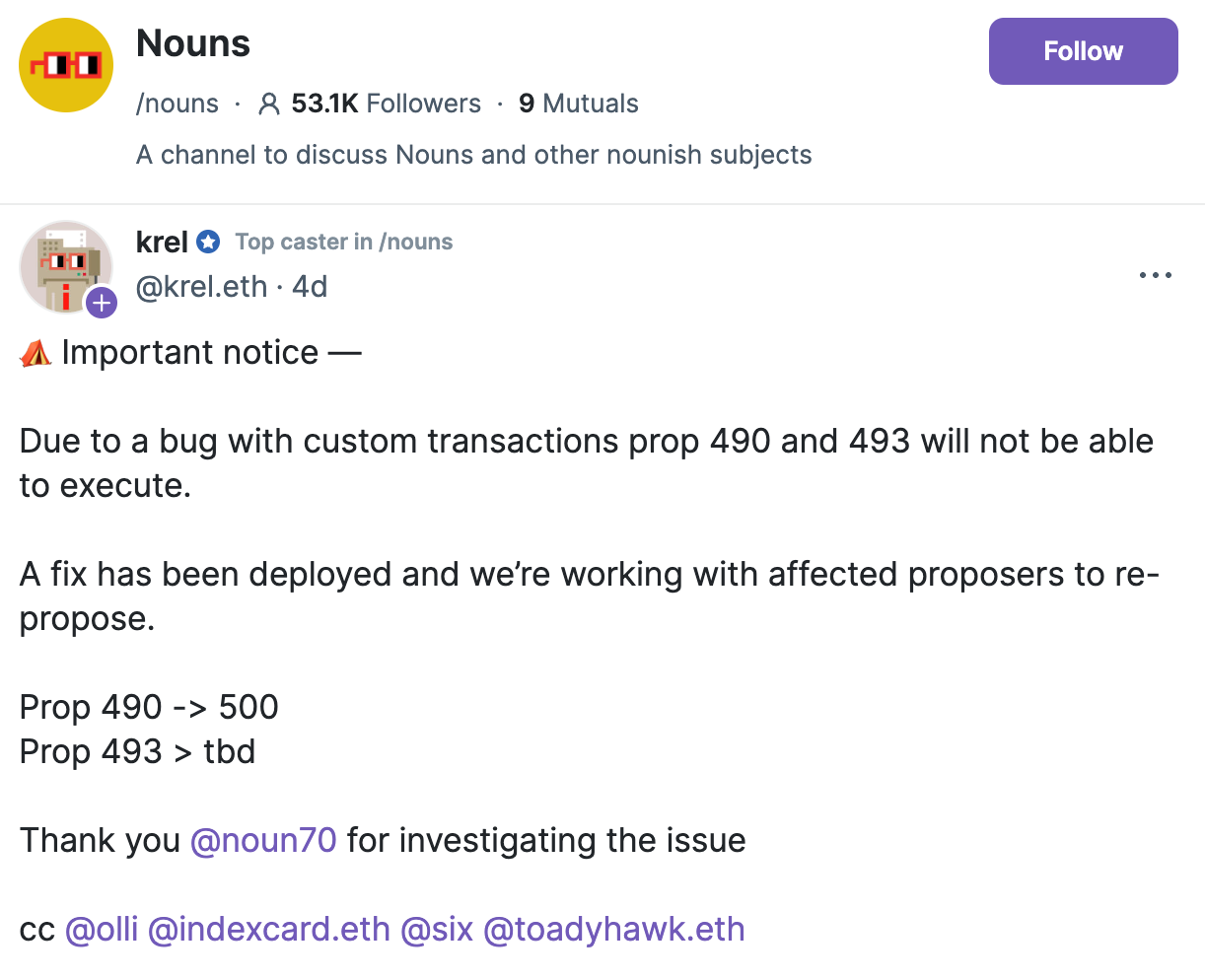Click the verified badge next to krel
Viewport: 1205px width, 980px height.
click(x=207, y=241)
